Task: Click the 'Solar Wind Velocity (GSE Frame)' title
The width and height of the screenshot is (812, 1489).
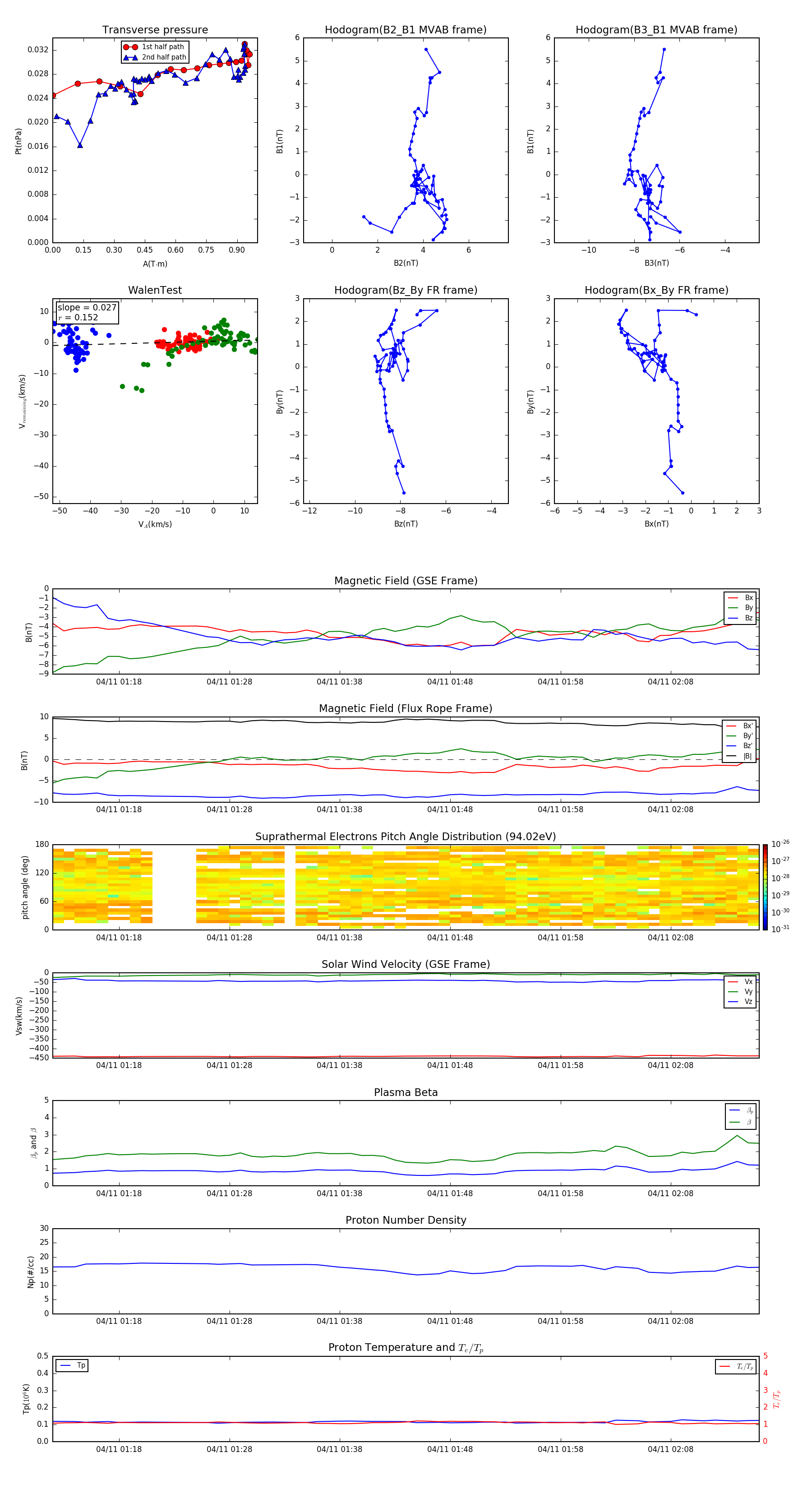Action: [406, 965]
